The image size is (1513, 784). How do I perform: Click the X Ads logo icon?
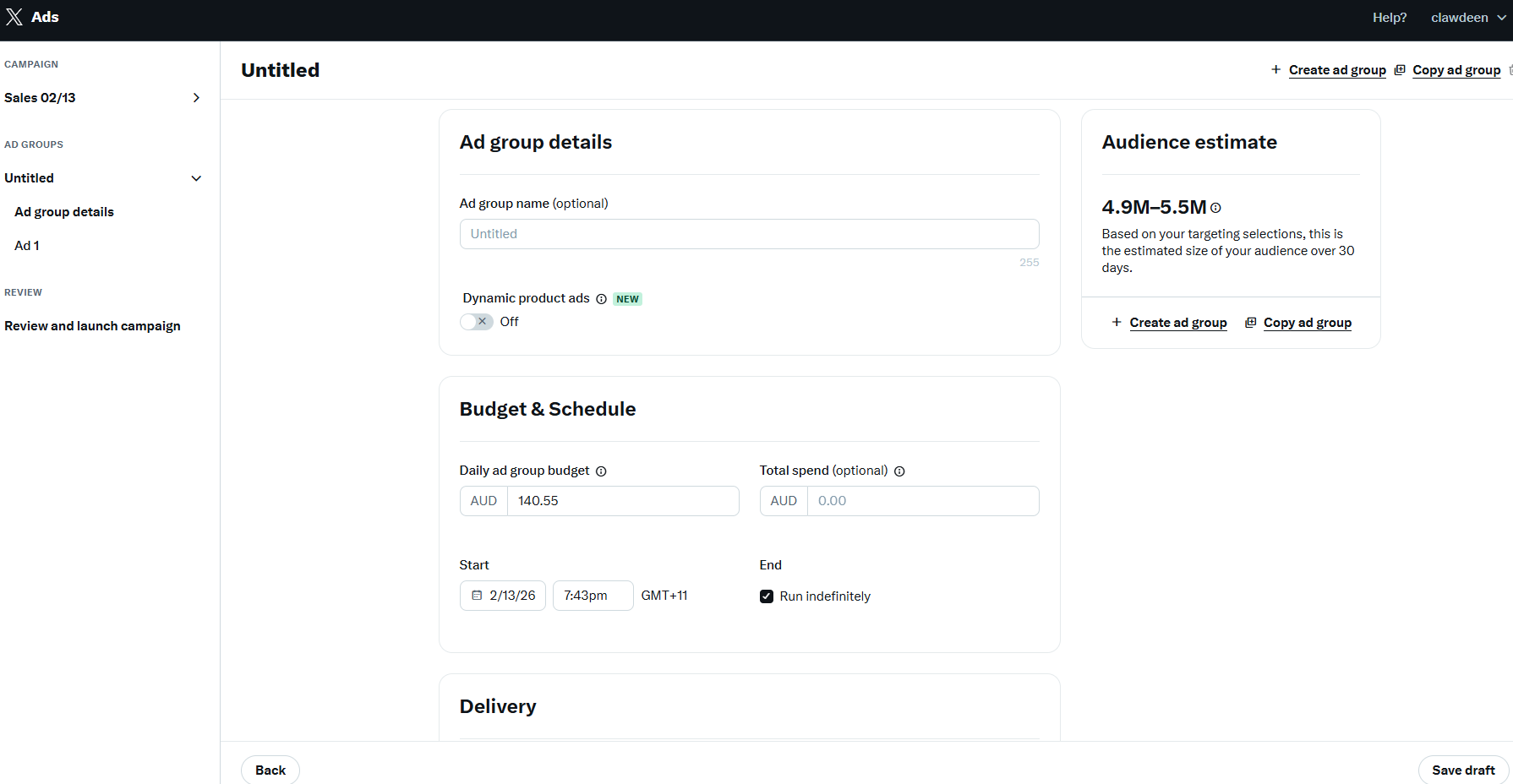[x=14, y=17]
